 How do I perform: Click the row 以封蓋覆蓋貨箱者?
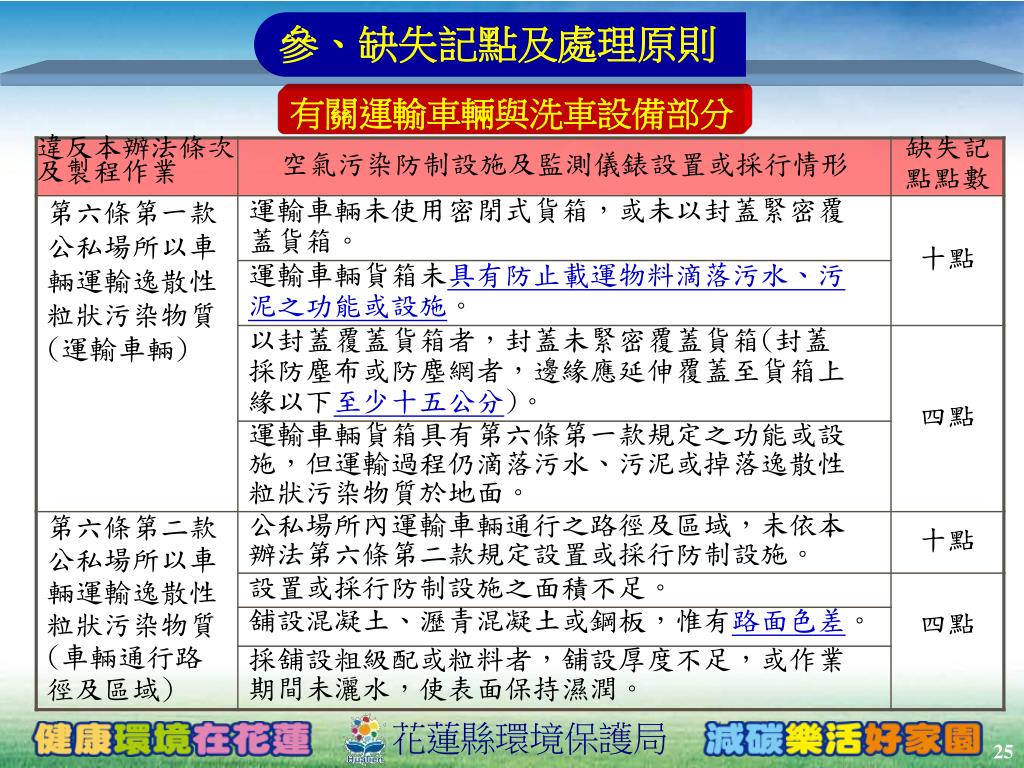tap(564, 374)
